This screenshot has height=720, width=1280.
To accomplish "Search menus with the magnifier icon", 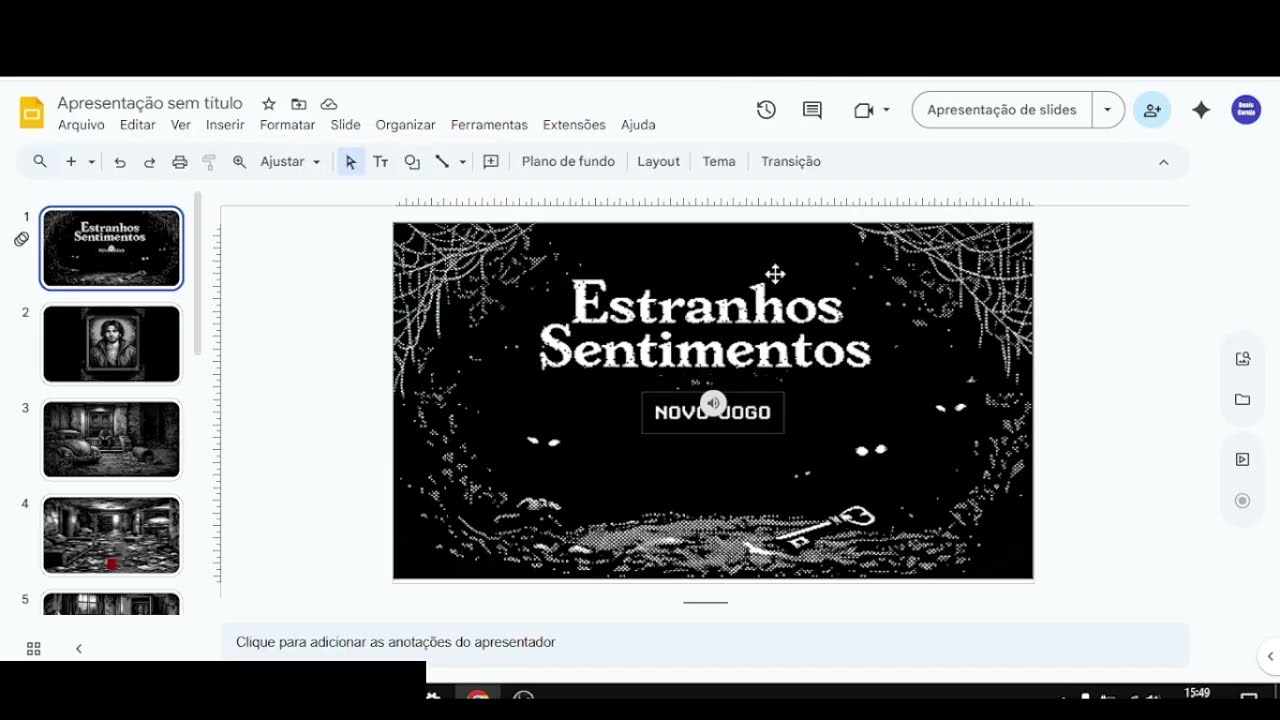I will click(40, 161).
